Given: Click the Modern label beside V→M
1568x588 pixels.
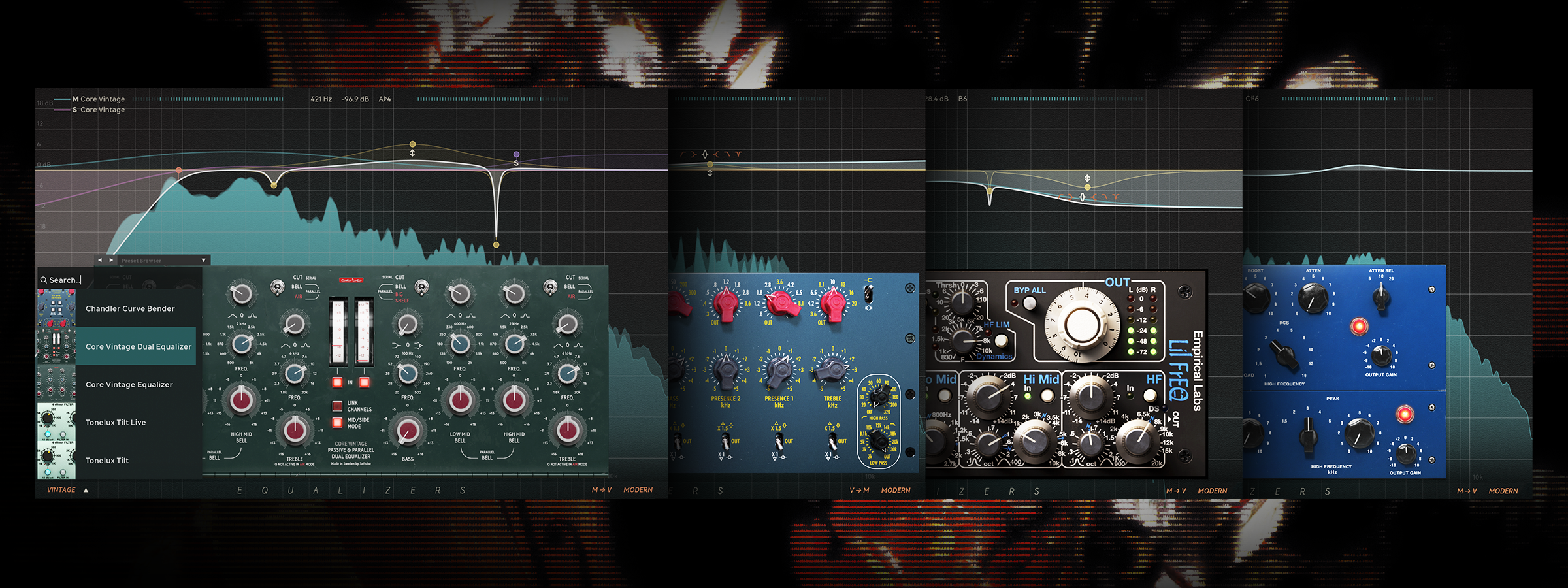Looking at the screenshot, I should click(x=895, y=490).
